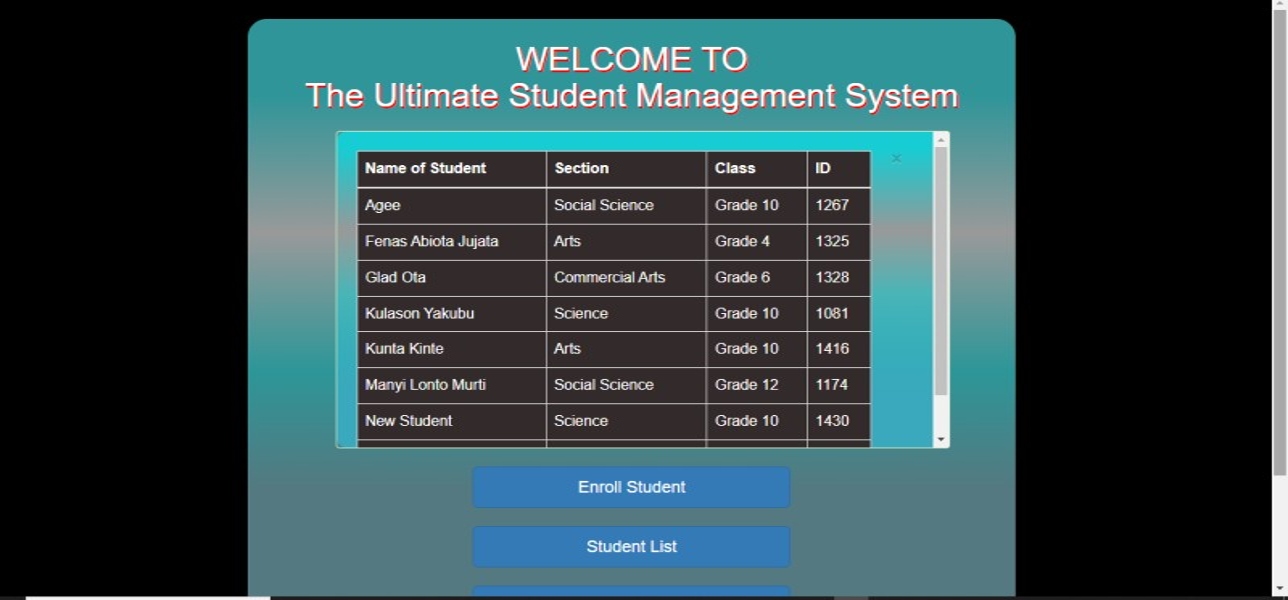Viewport: 1288px width, 600px height.
Task: Click the page scroll down arrow
Action: (1279, 588)
